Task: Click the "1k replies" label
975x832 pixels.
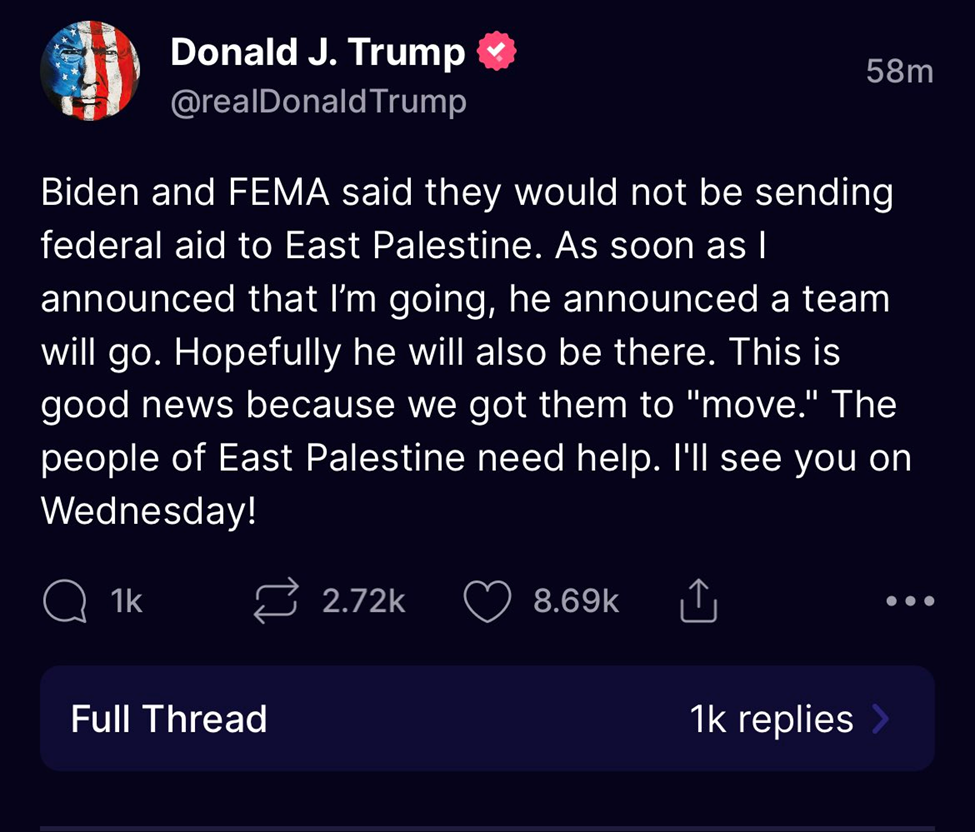Action: coord(771,719)
